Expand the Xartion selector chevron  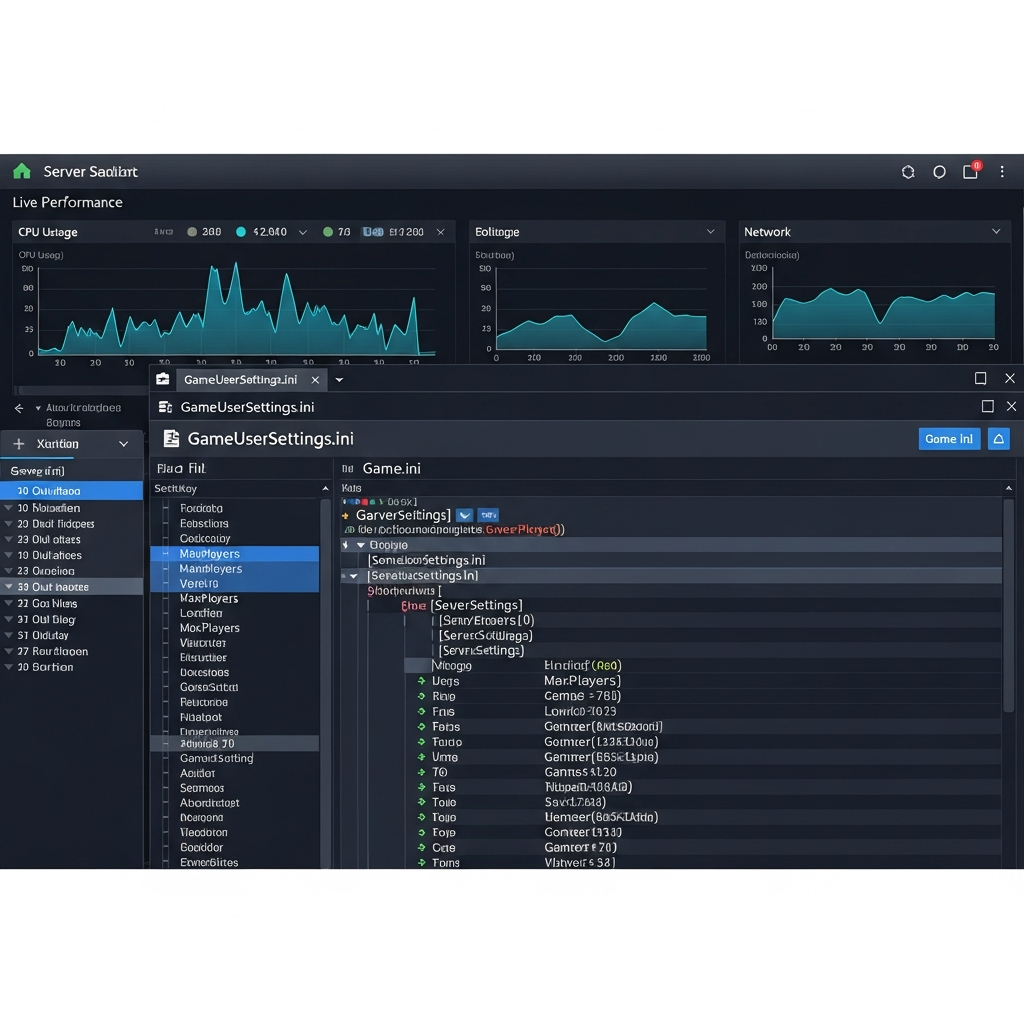[124, 443]
